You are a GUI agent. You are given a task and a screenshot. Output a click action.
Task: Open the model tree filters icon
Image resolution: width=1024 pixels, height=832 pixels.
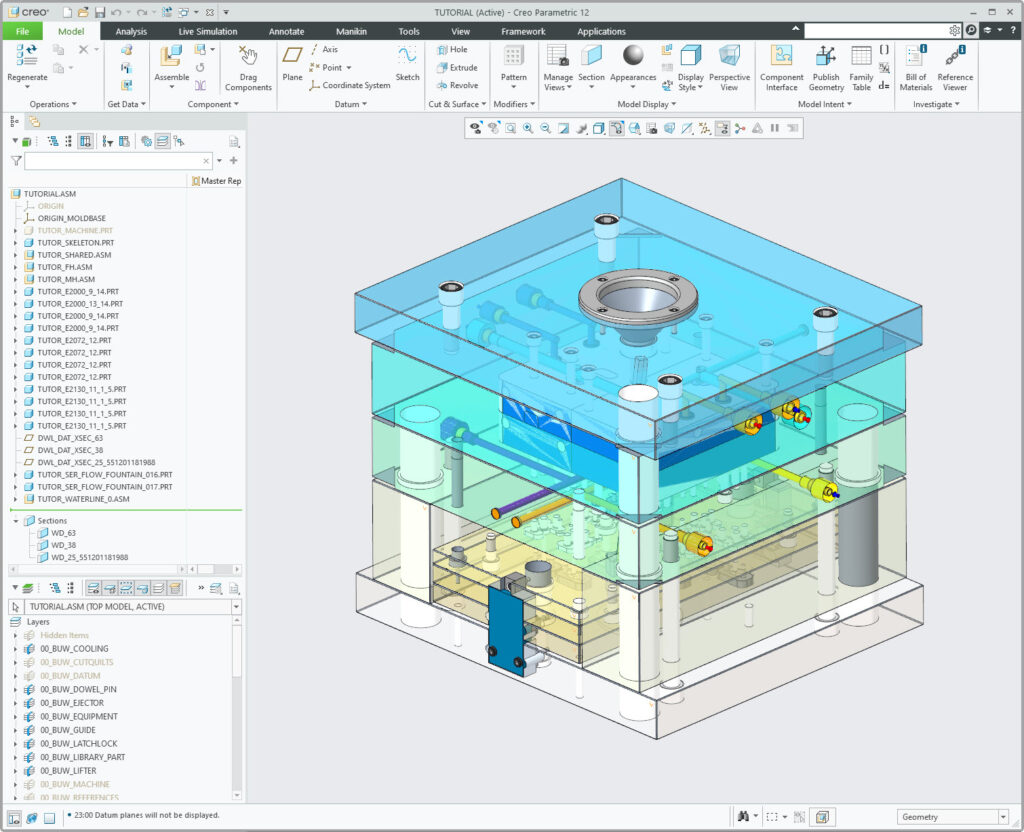tap(108, 141)
